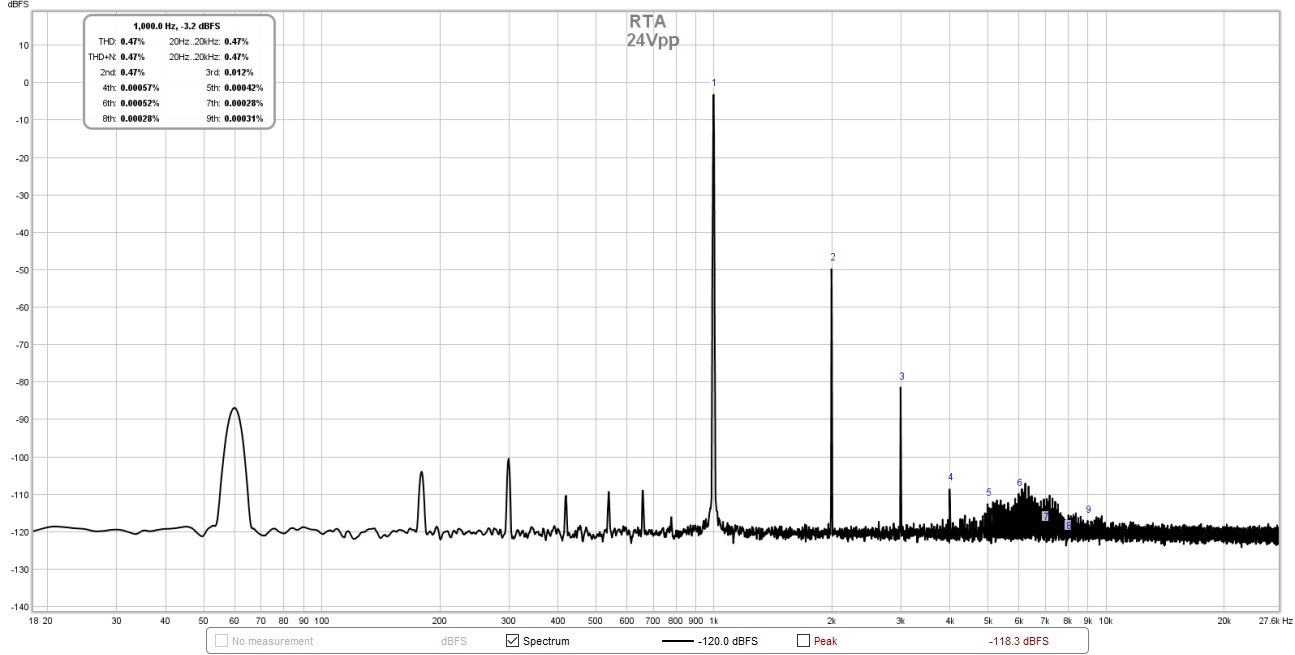Click the -140 tick on the dBFS axis

pyautogui.click(x=18, y=607)
